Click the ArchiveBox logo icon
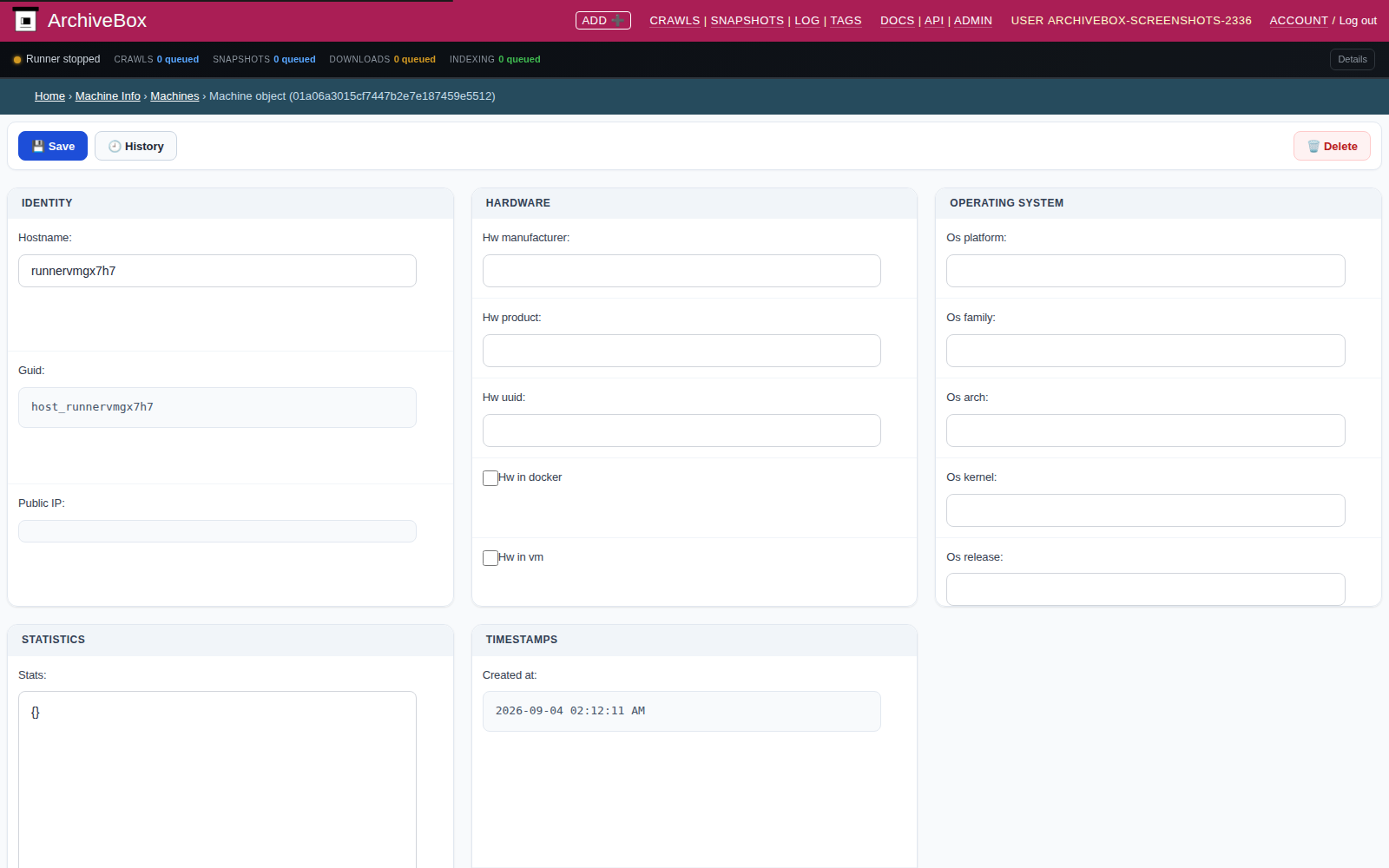Image resolution: width=1389 pixels, height=868 pixels. 25,20
